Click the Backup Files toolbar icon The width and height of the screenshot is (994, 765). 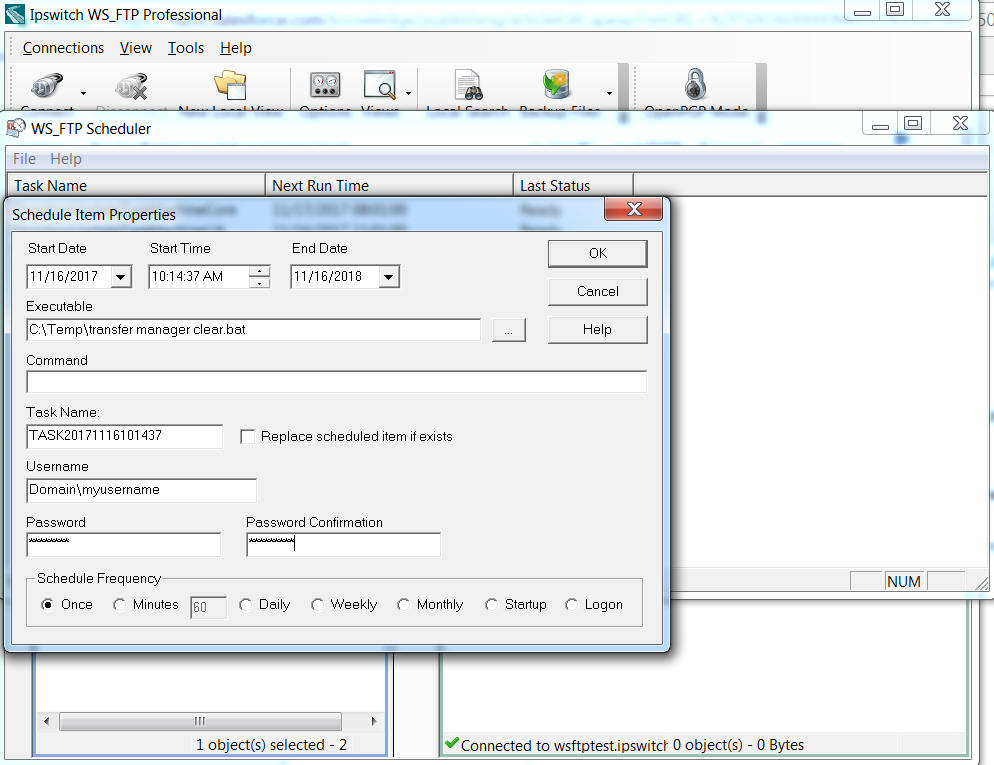coord(557,85)
